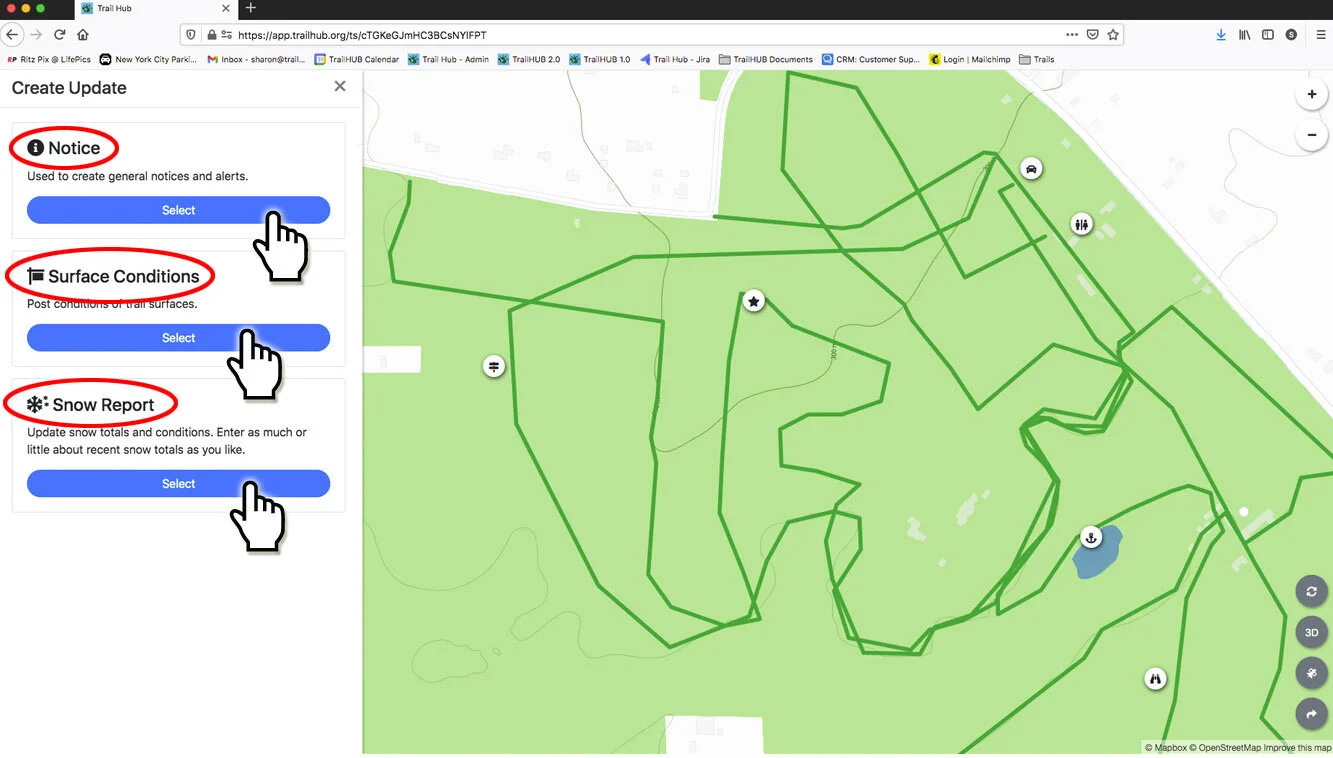The height and width of the screenshot is (758, 1333).
Task: Open the Trails bookmark folder
Action: 1037,59
